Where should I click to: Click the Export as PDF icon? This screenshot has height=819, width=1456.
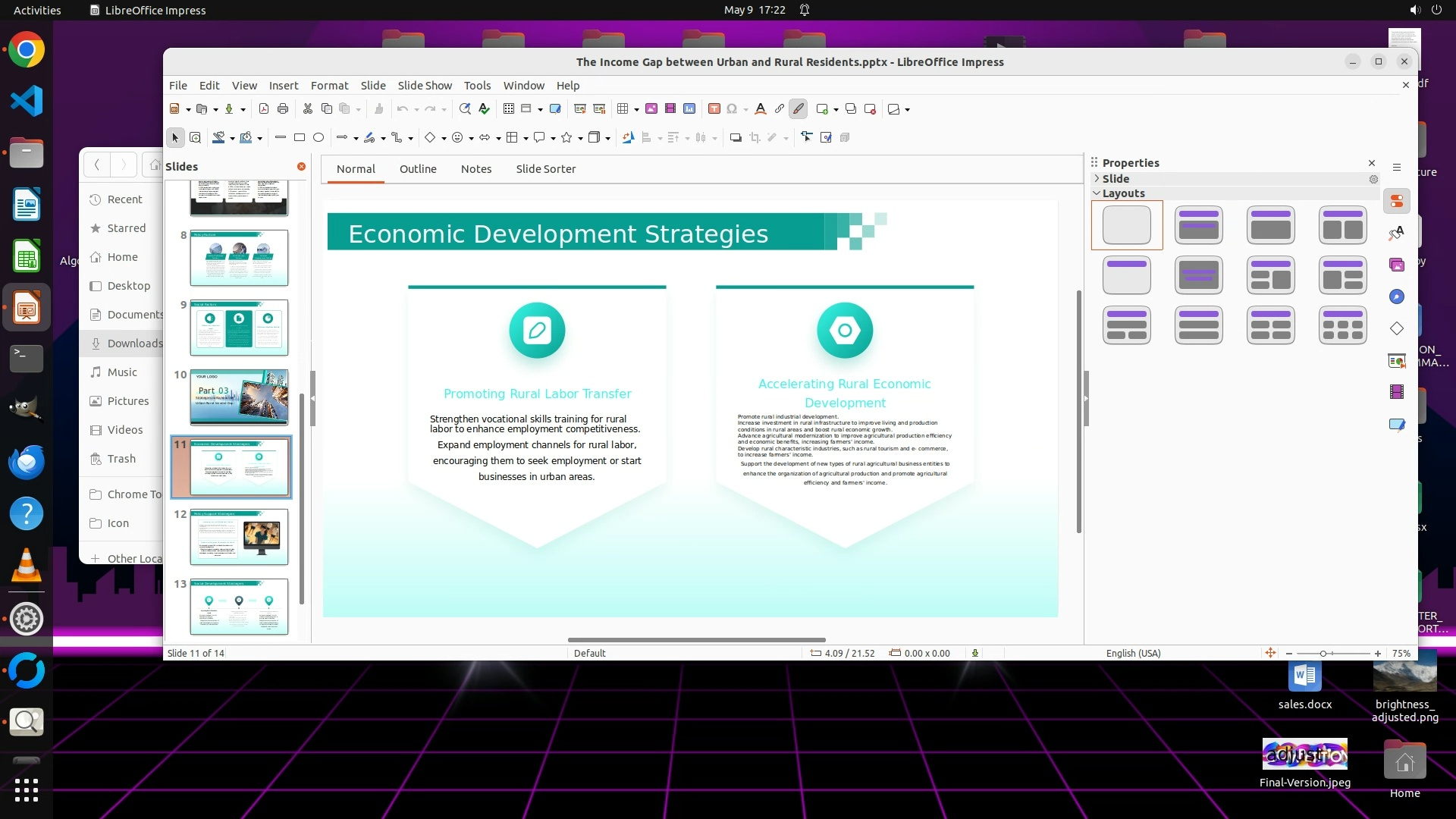pyautogui.click(x=264, y=109)
